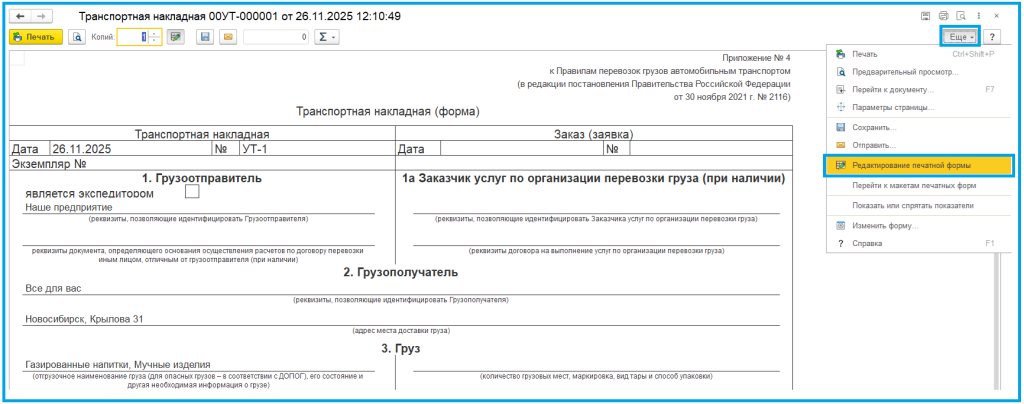Screen dimensions: 1024x404
Task: Select Редактирование печатной формы menu item
Action: point(919,166)
